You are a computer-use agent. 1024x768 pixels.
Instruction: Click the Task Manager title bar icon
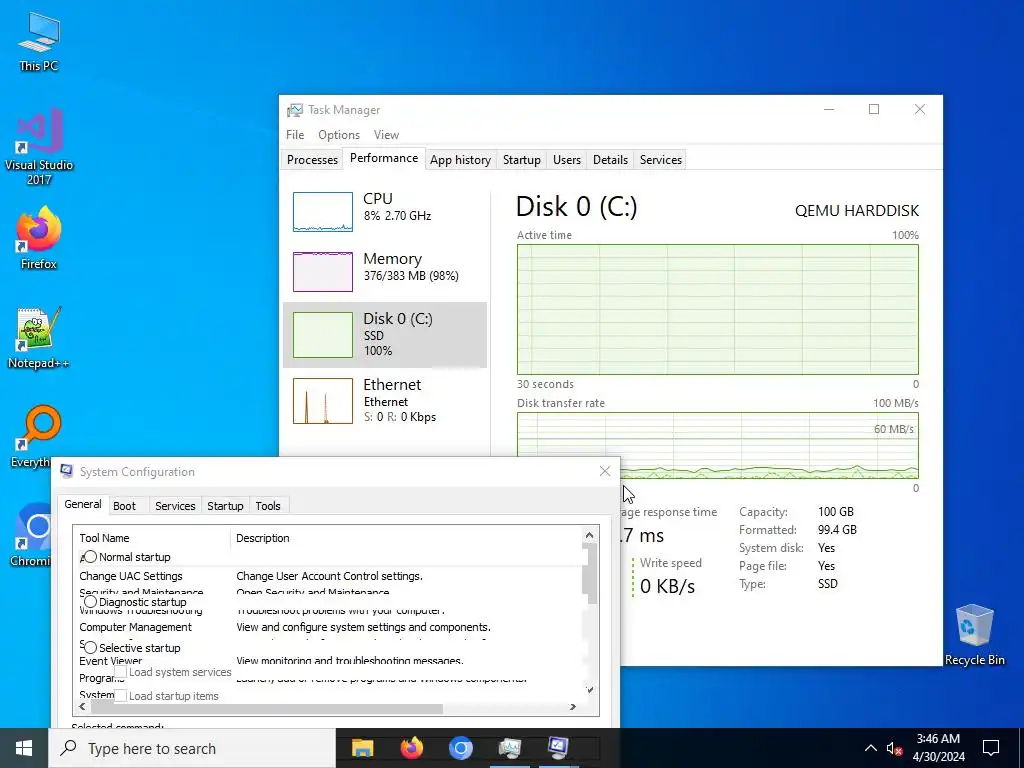pyautogui.click(x=295, y=110)
